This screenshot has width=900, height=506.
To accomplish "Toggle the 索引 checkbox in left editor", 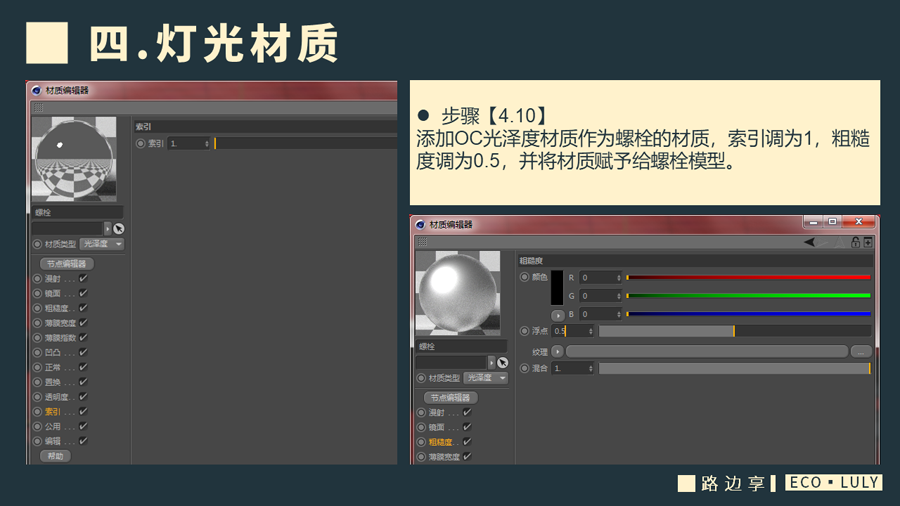I will (83, 411).
